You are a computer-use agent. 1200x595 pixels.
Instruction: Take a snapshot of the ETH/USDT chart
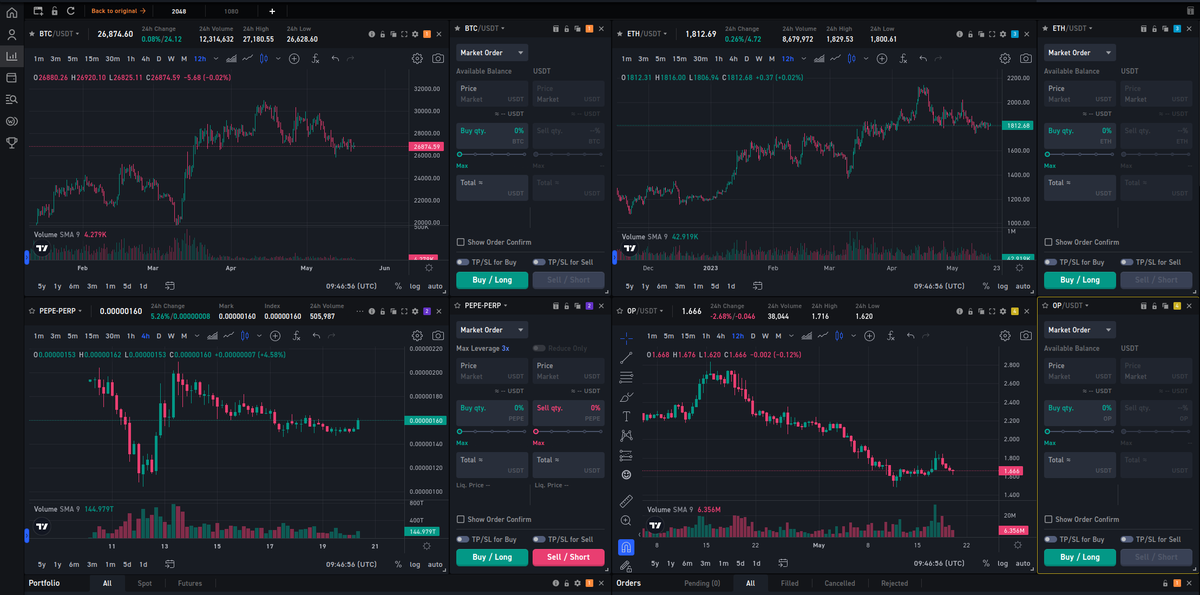click(1026, 59)
